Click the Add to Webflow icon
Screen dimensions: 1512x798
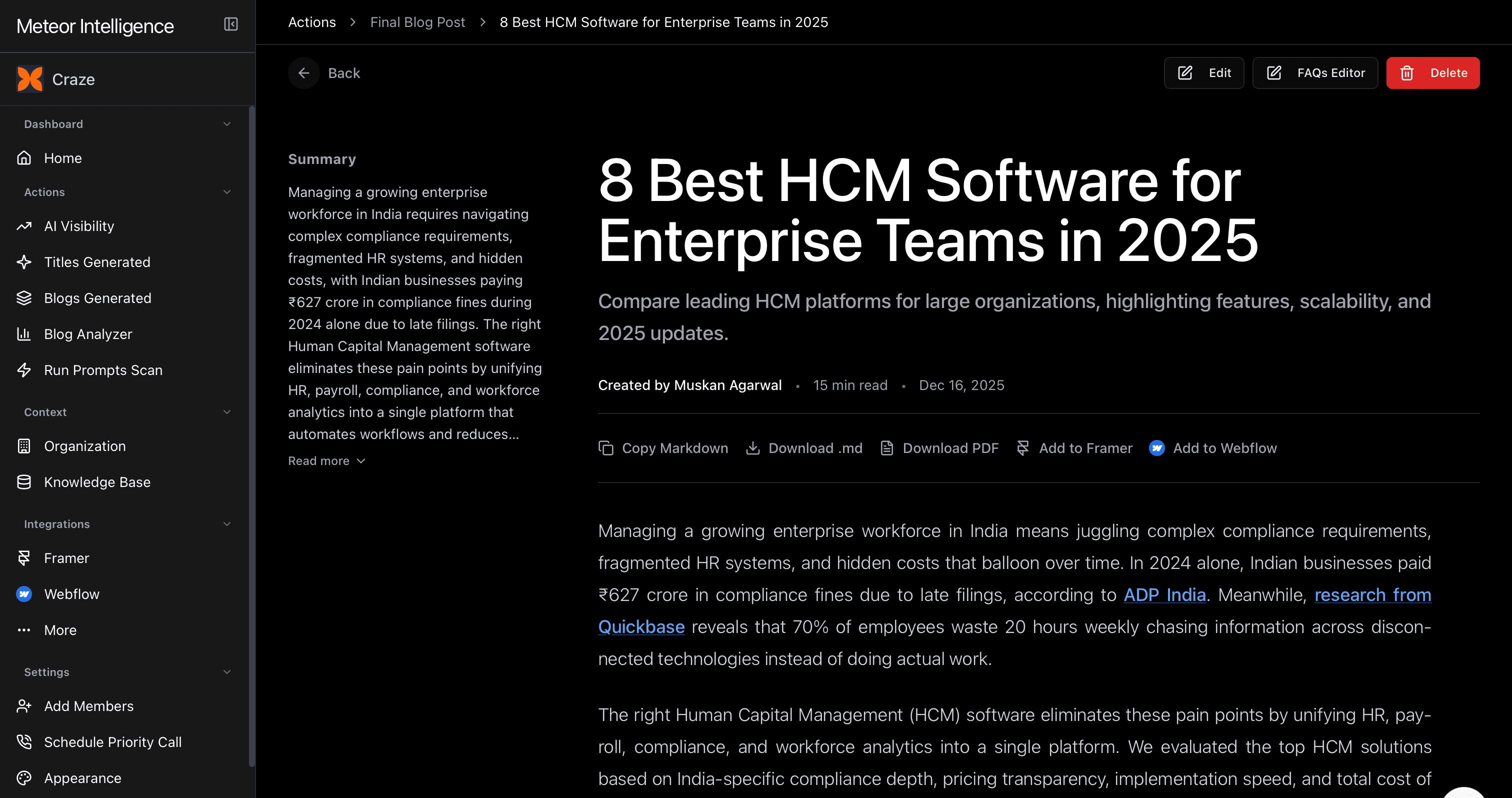[1156, 448]
